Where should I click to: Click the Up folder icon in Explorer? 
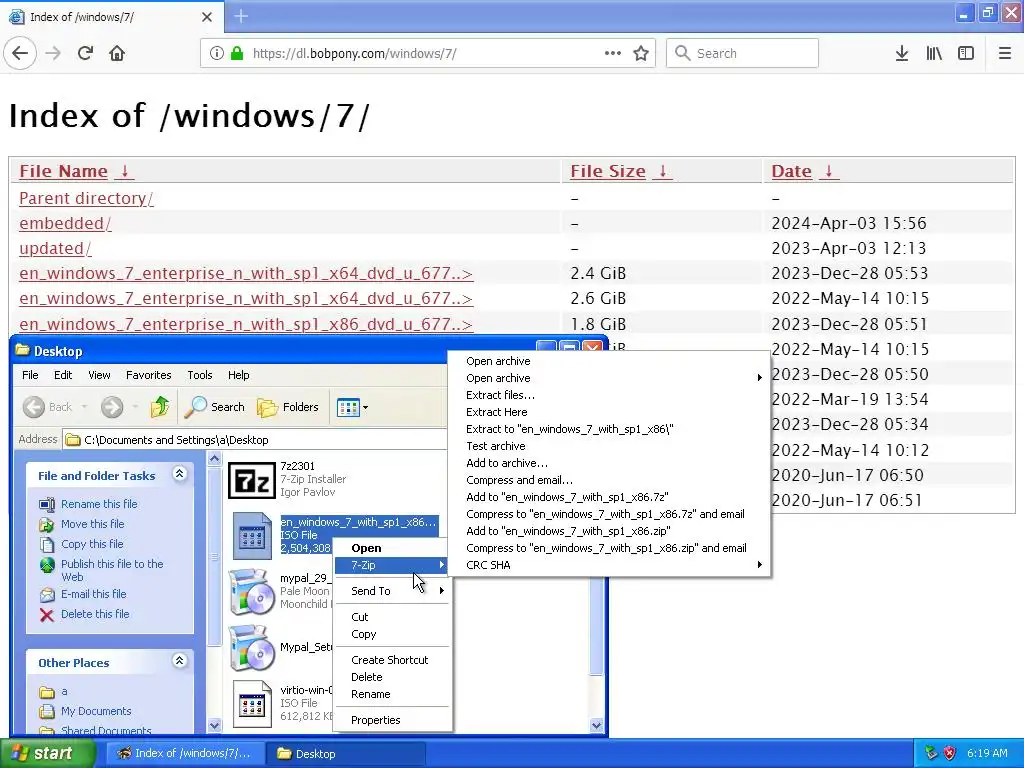pyautogui.click(x=160, y=407)
